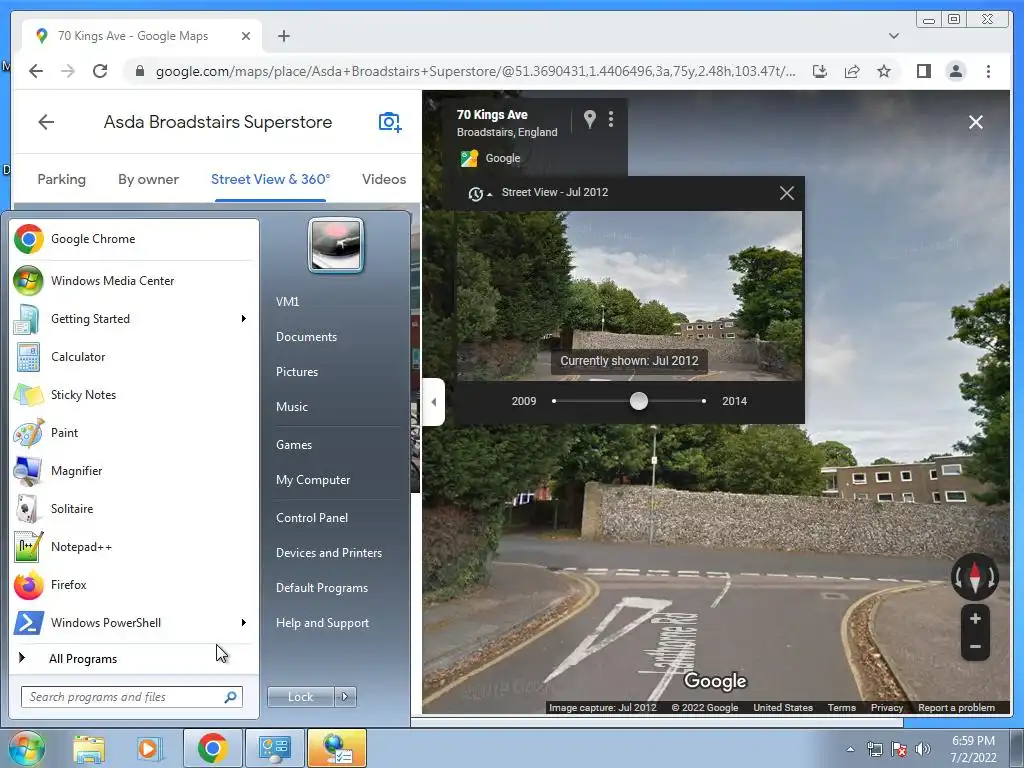
Task: Reload the Google Maps page
Action: [x=100, y=71]
